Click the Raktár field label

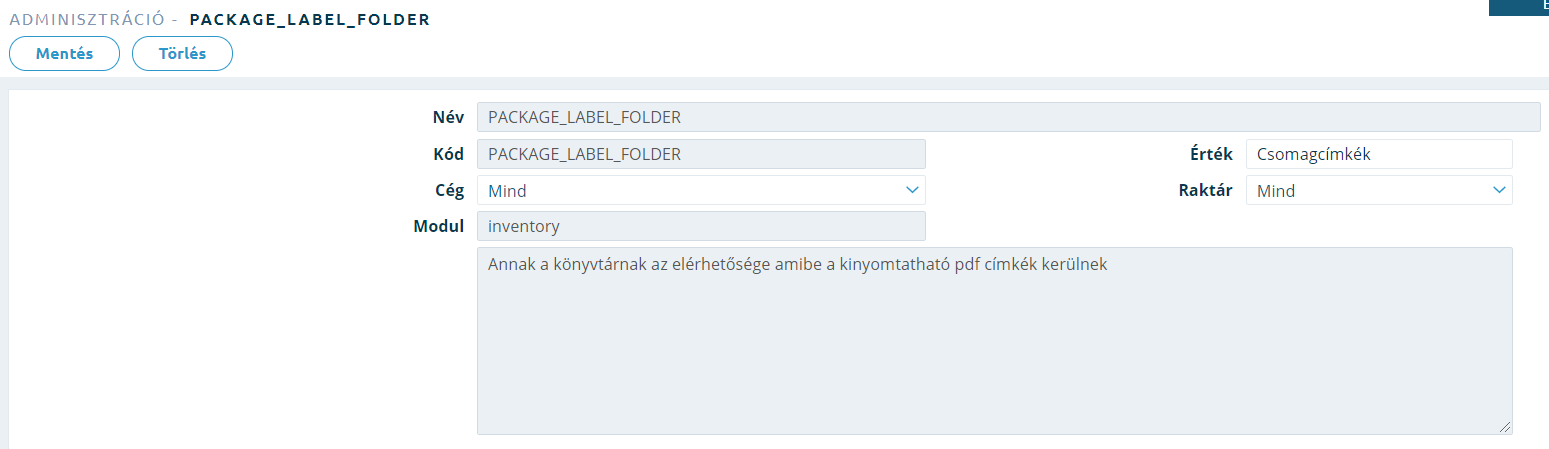[1206, 190]
